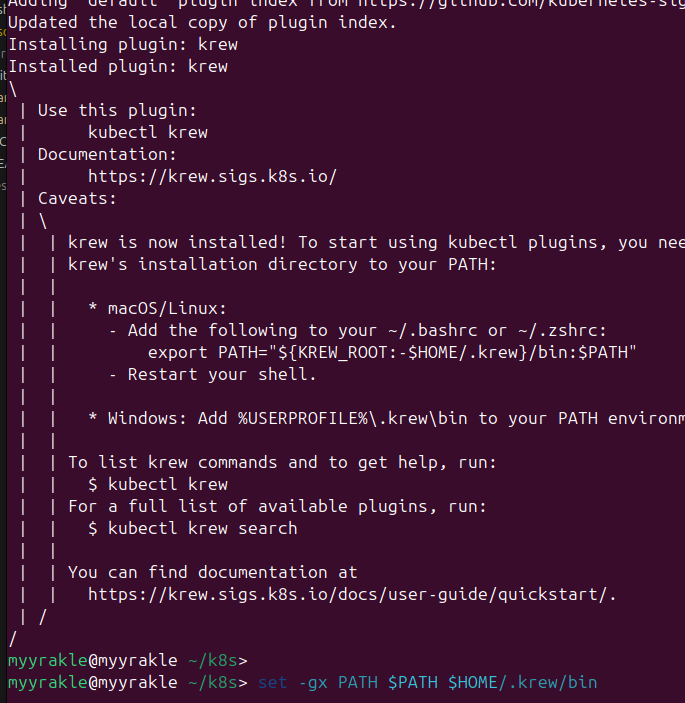Click the 'Caveats:' heading
Viewport: 685px width, 703px height.
click(77, 198)
